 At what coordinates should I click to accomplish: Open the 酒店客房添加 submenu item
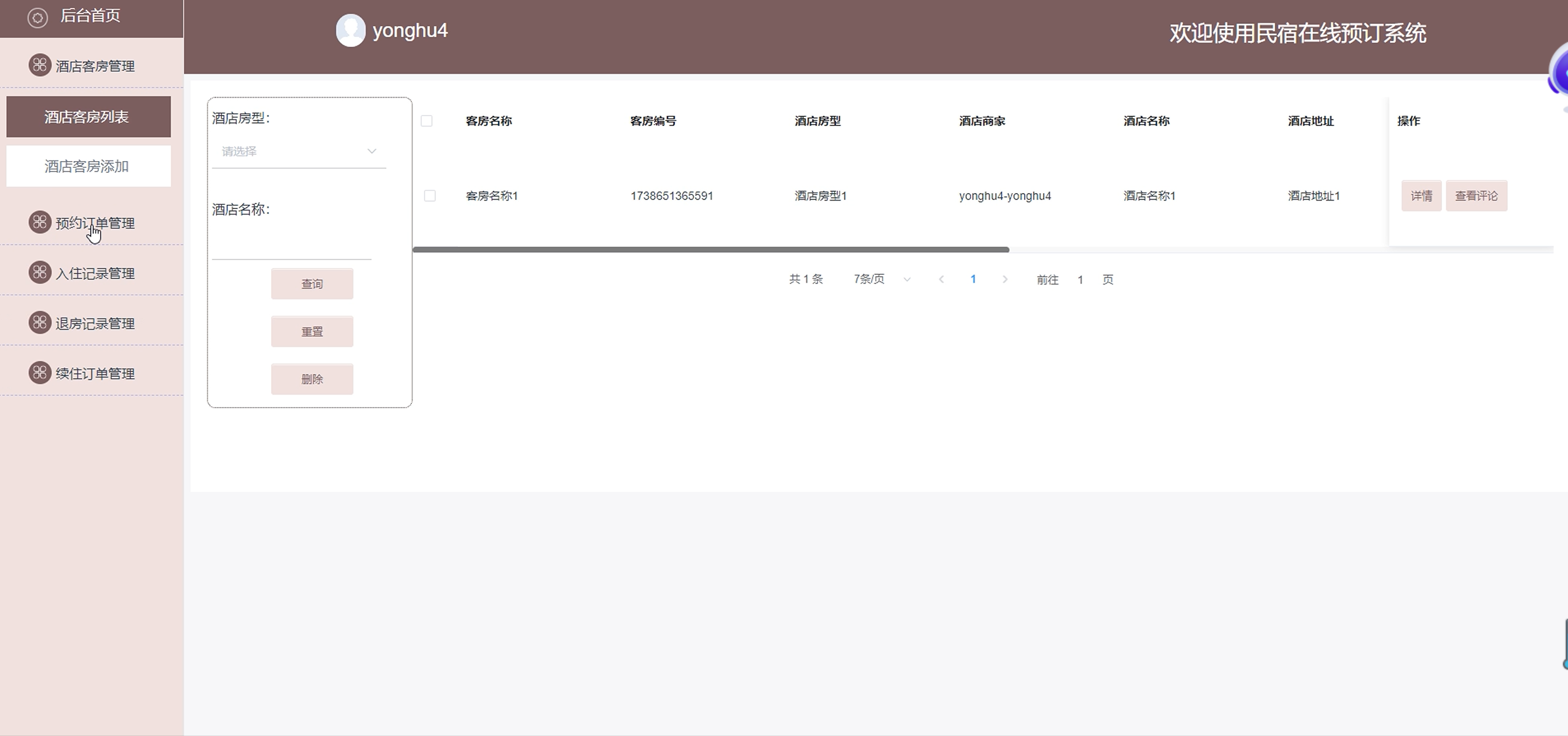pyautogui.click(x=89, y=166)
